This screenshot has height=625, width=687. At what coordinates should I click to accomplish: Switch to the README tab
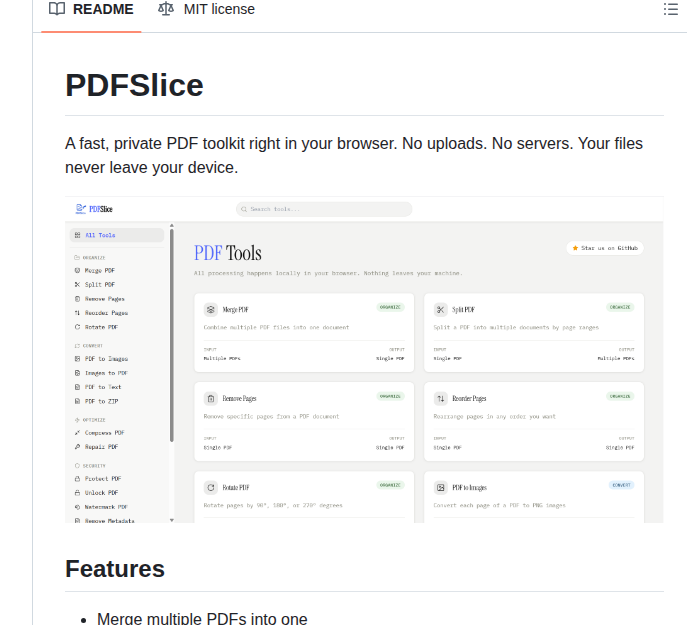click(91, 9)
